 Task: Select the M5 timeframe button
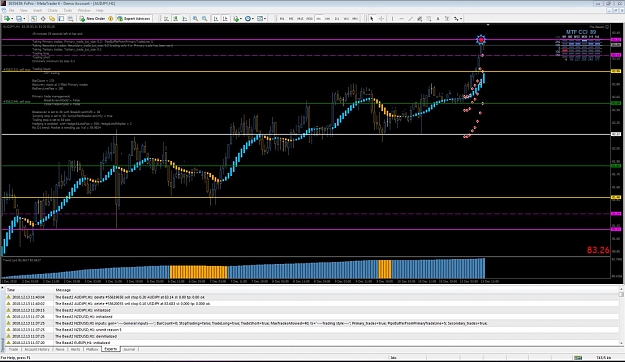tap(291, 18)
